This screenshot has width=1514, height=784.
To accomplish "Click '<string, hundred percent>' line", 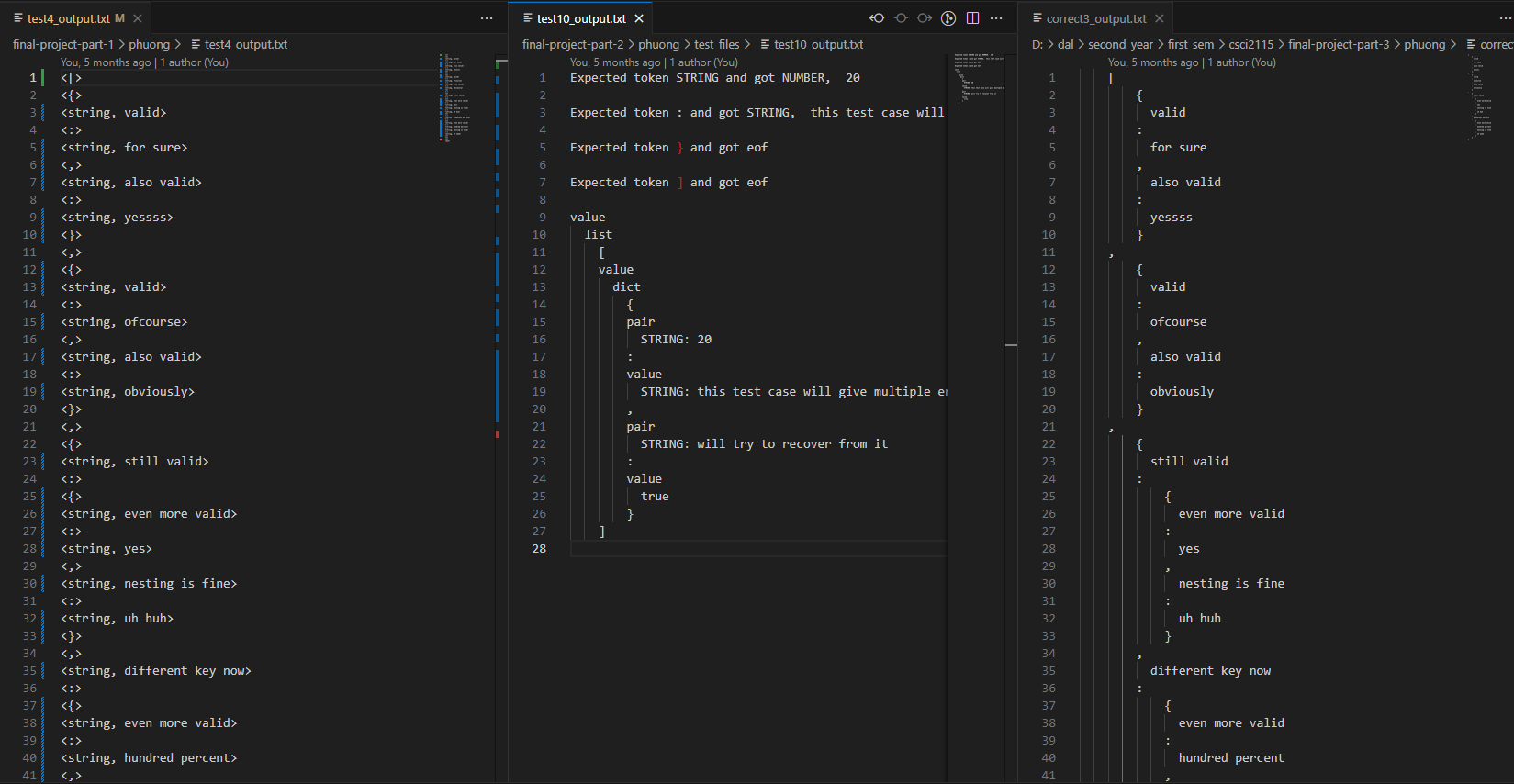I will pos(149,758).
